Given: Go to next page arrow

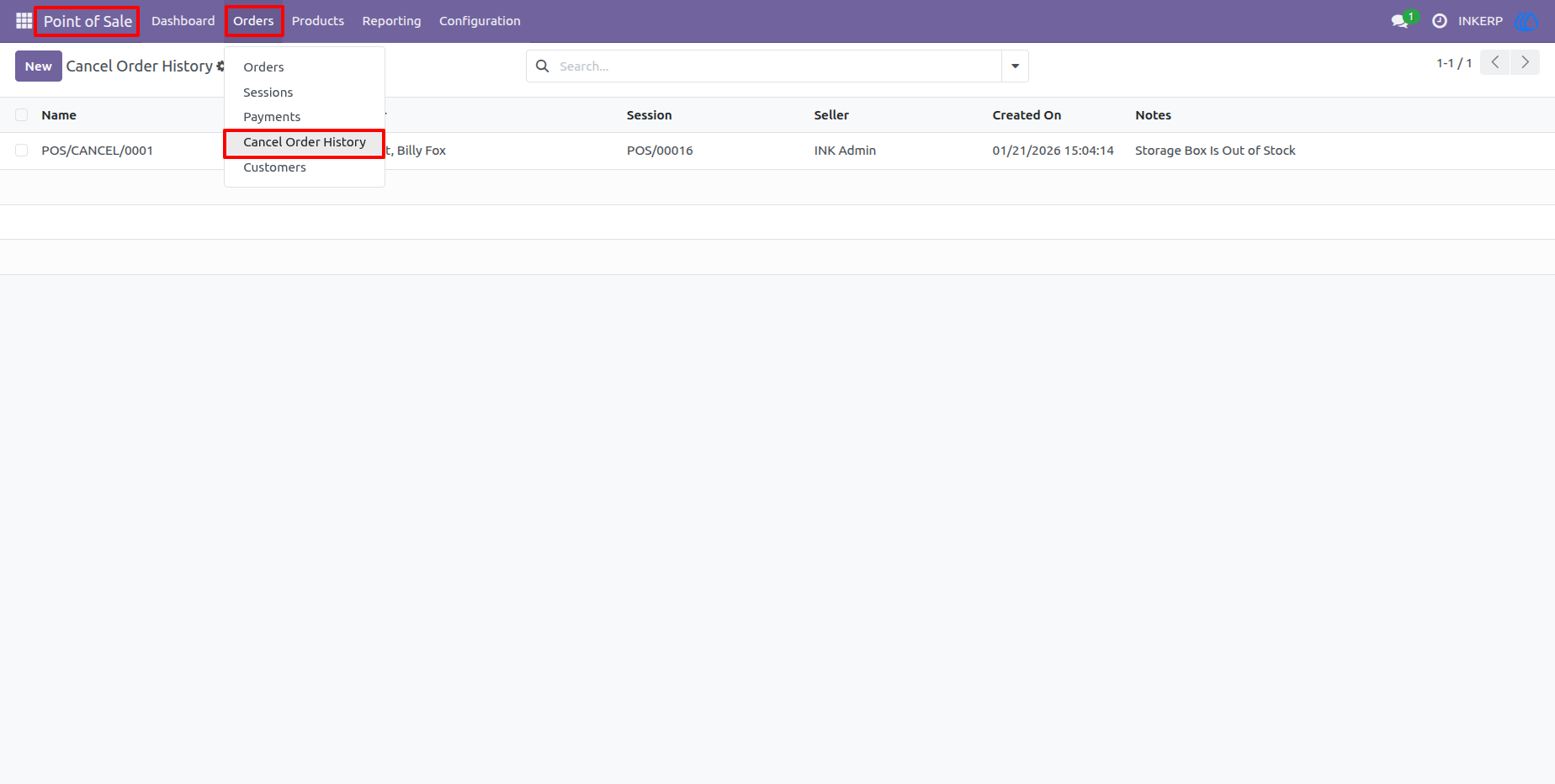Looking at the screenshot, I should pos(1525,62).
